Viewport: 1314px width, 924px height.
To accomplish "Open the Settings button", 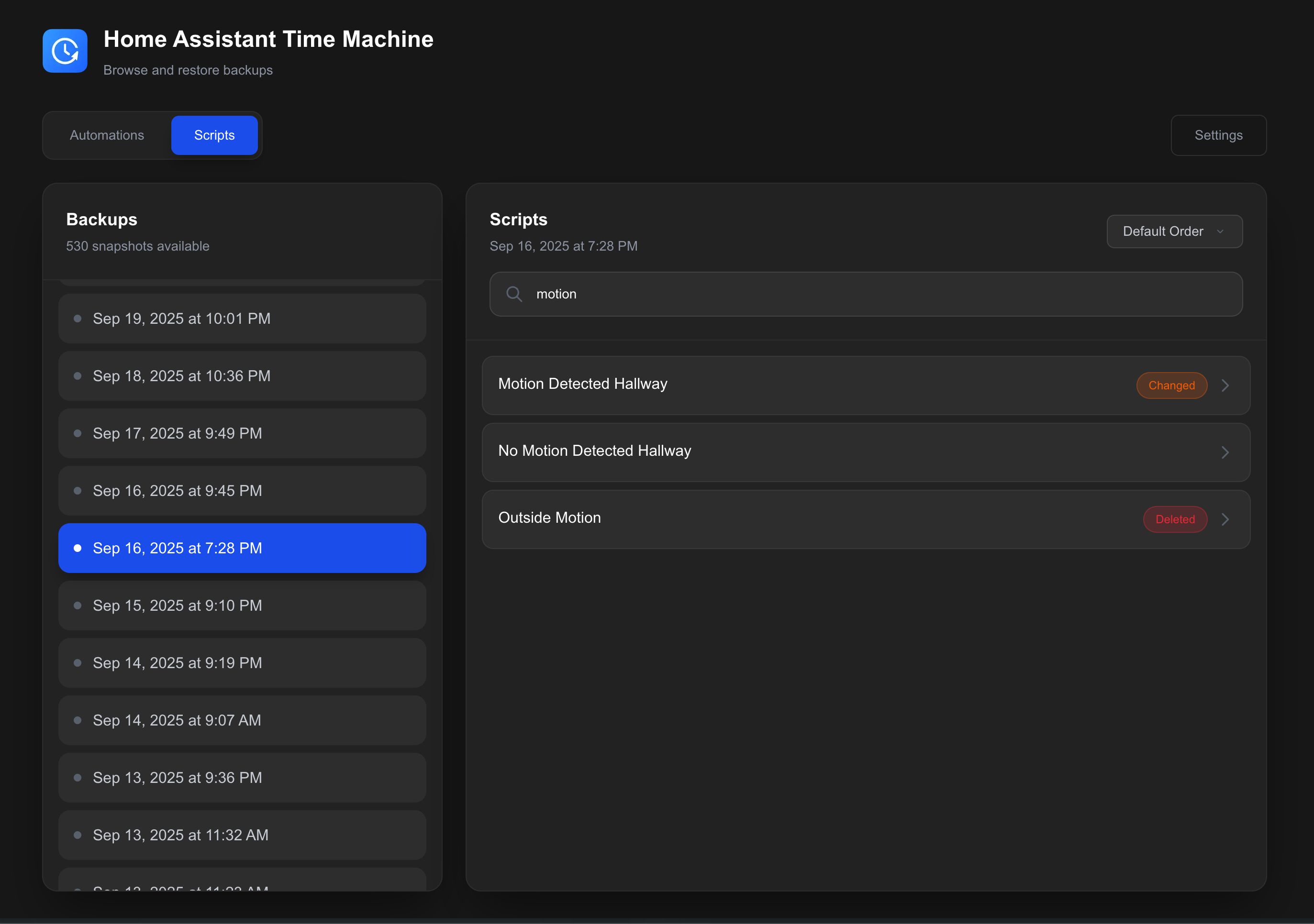I will [1218, 135].
